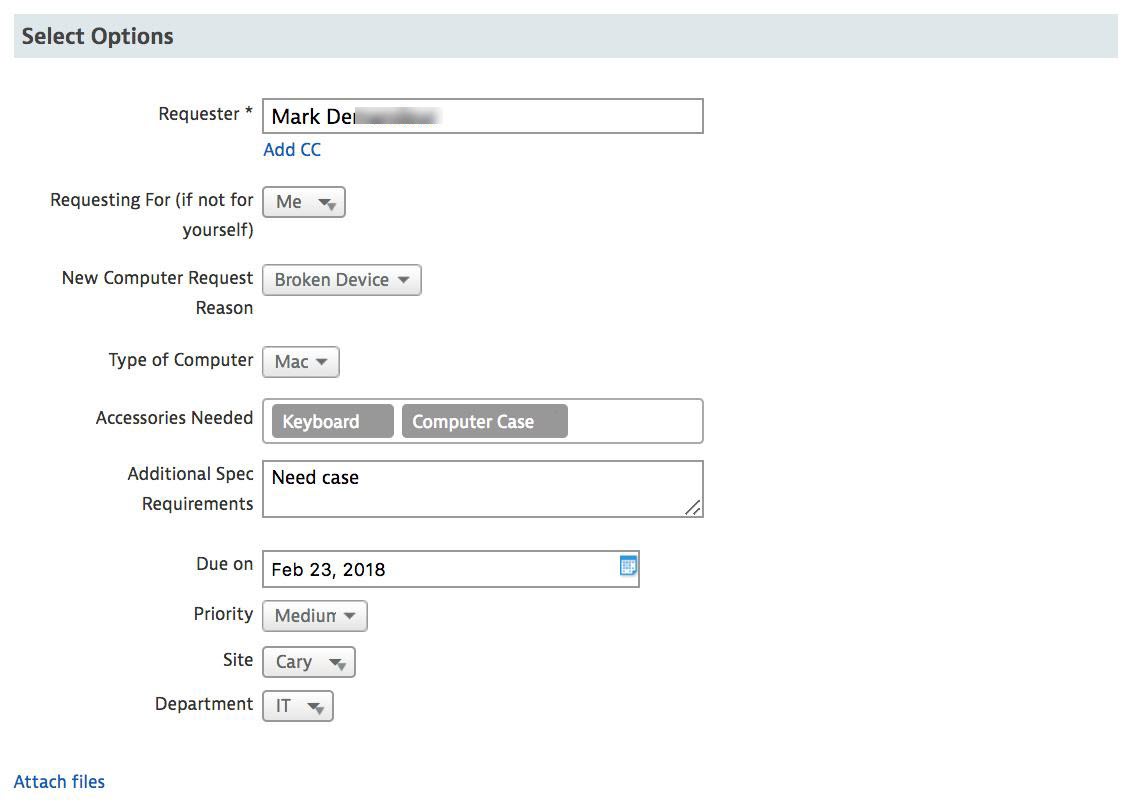Click the Add CC link
This screenshot has height=808, width=1138.
[x=292, y=150]
